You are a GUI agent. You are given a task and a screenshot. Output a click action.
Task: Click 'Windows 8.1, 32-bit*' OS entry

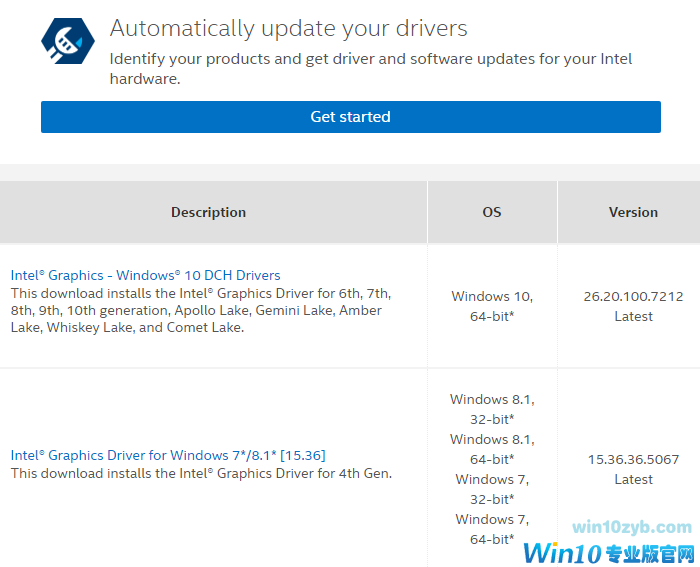tap(492, 409)
